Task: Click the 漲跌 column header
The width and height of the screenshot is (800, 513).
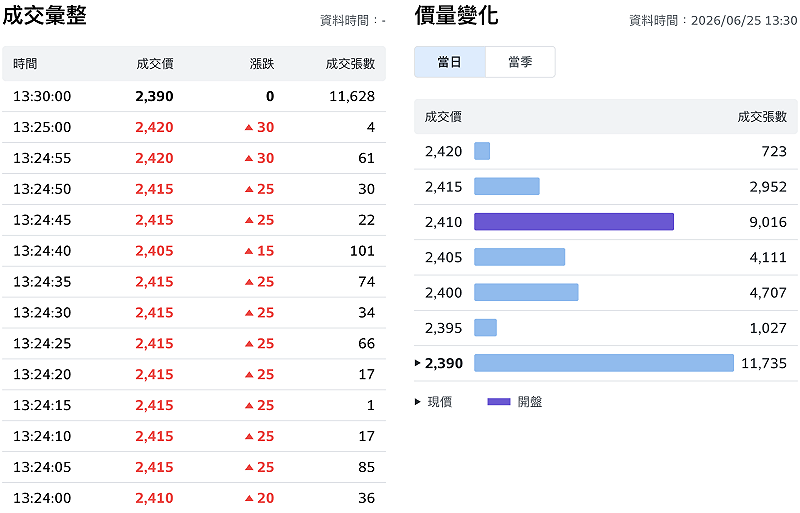Action: coord(262,64)
